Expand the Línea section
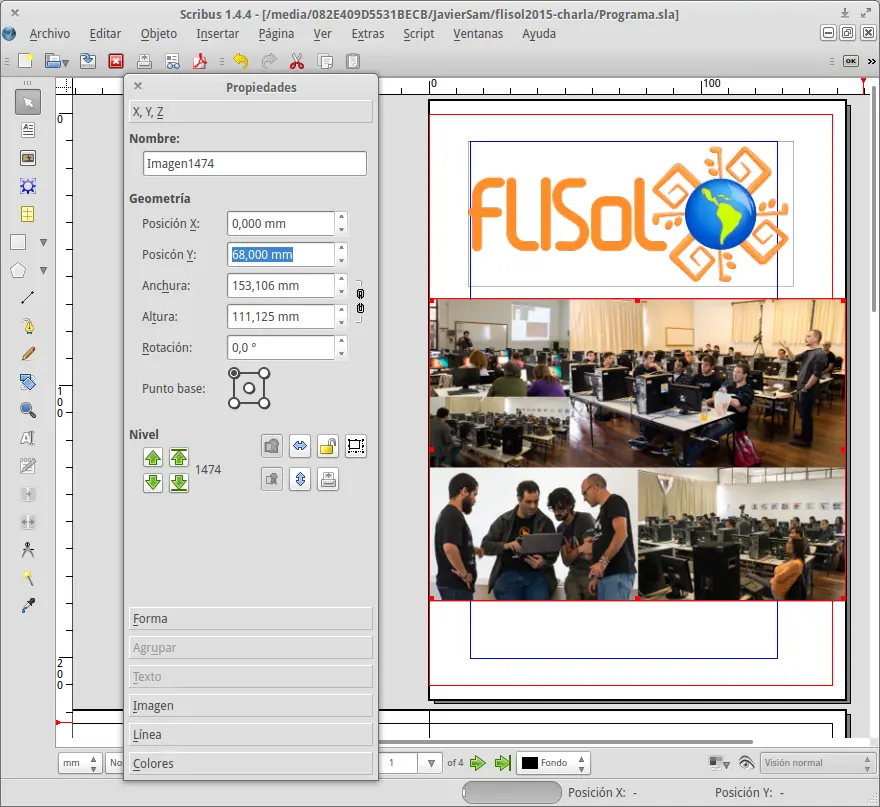The image size is (880, 807). [x=250, y=735]
